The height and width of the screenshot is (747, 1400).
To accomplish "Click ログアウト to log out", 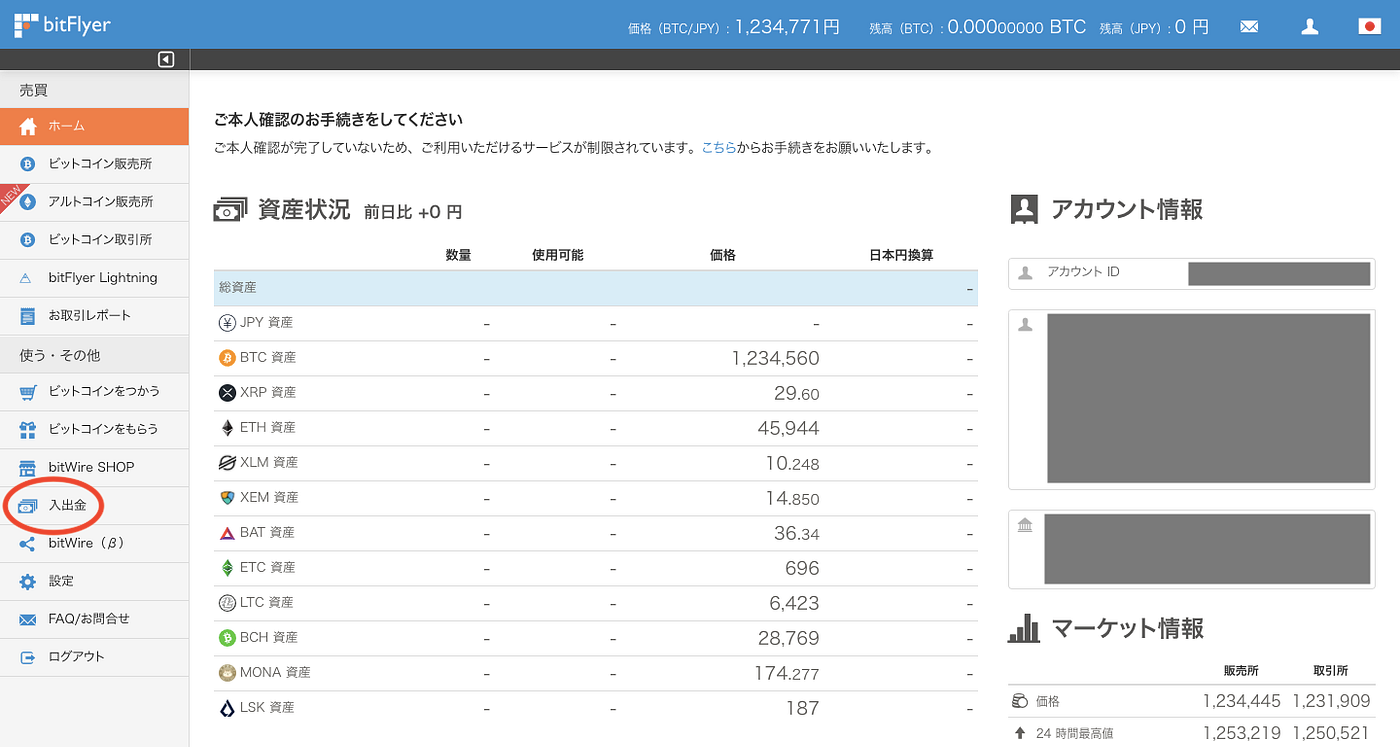I will pyautogui.click(x=94, y=657).
